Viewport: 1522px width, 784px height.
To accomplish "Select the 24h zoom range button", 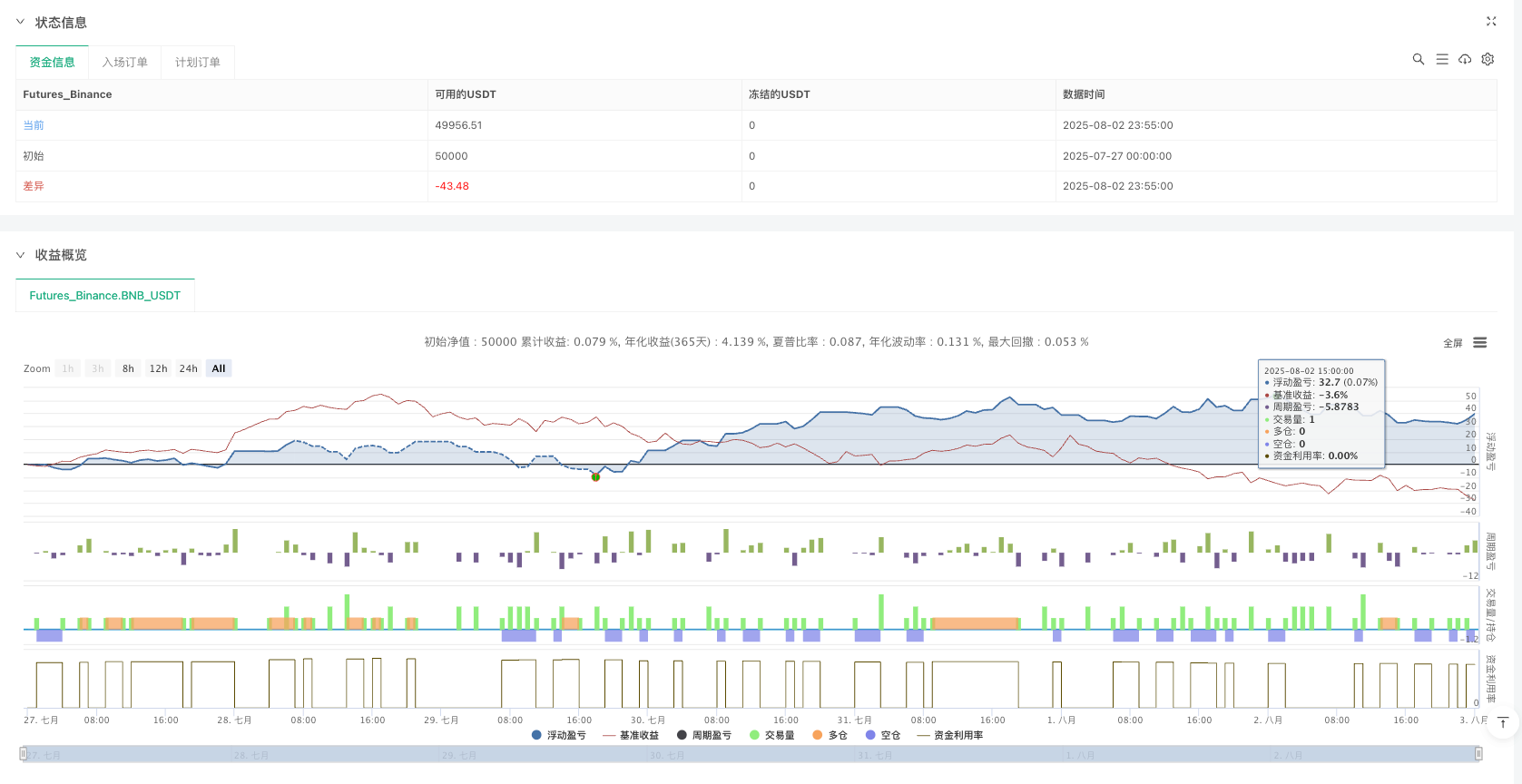I will tap(188, 368).
